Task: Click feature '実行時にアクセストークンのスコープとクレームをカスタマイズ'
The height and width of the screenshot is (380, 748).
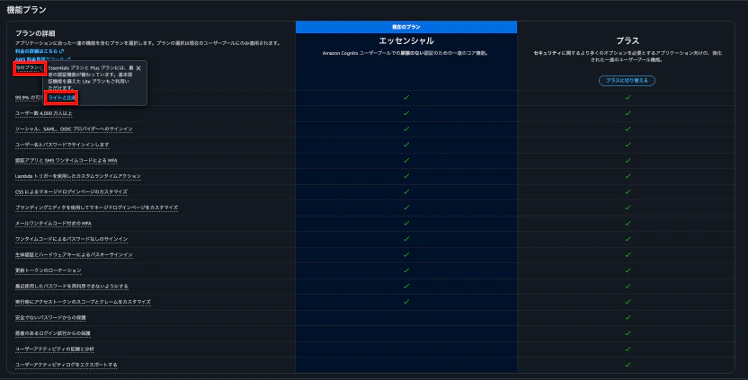Action: (83, 302)
